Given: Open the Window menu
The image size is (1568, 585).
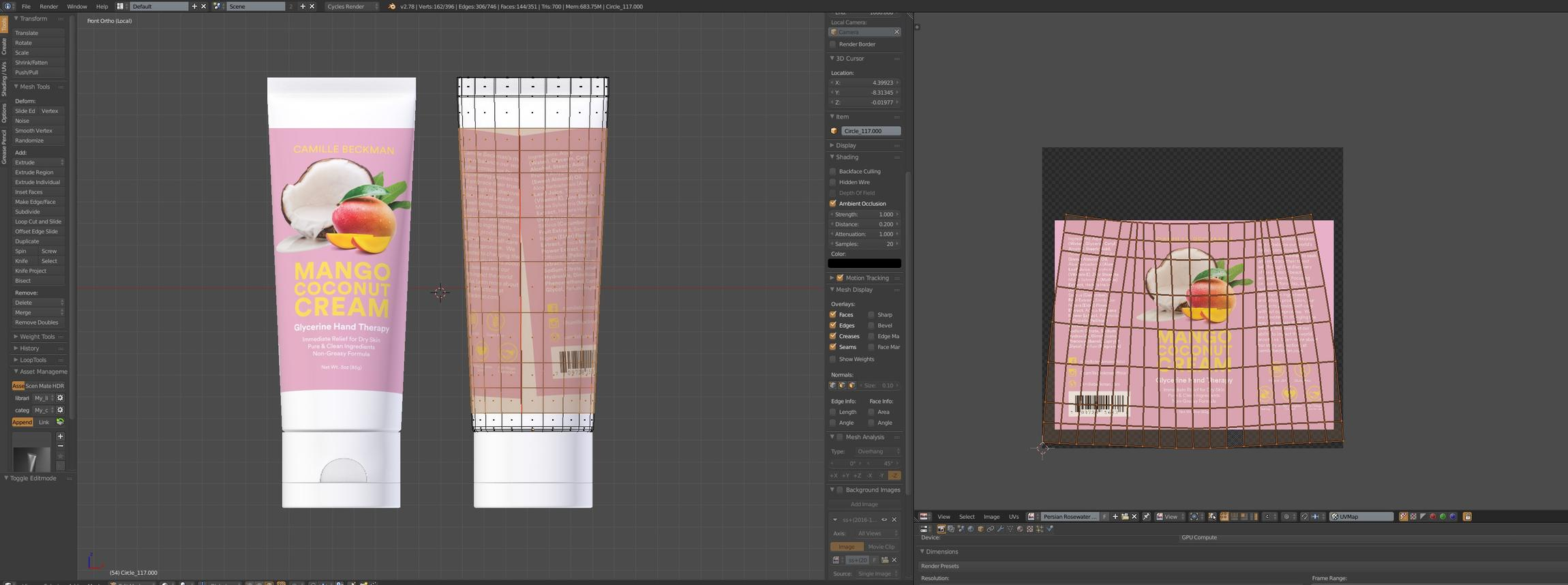Looking at the screenshot, I should click(76, 6).
